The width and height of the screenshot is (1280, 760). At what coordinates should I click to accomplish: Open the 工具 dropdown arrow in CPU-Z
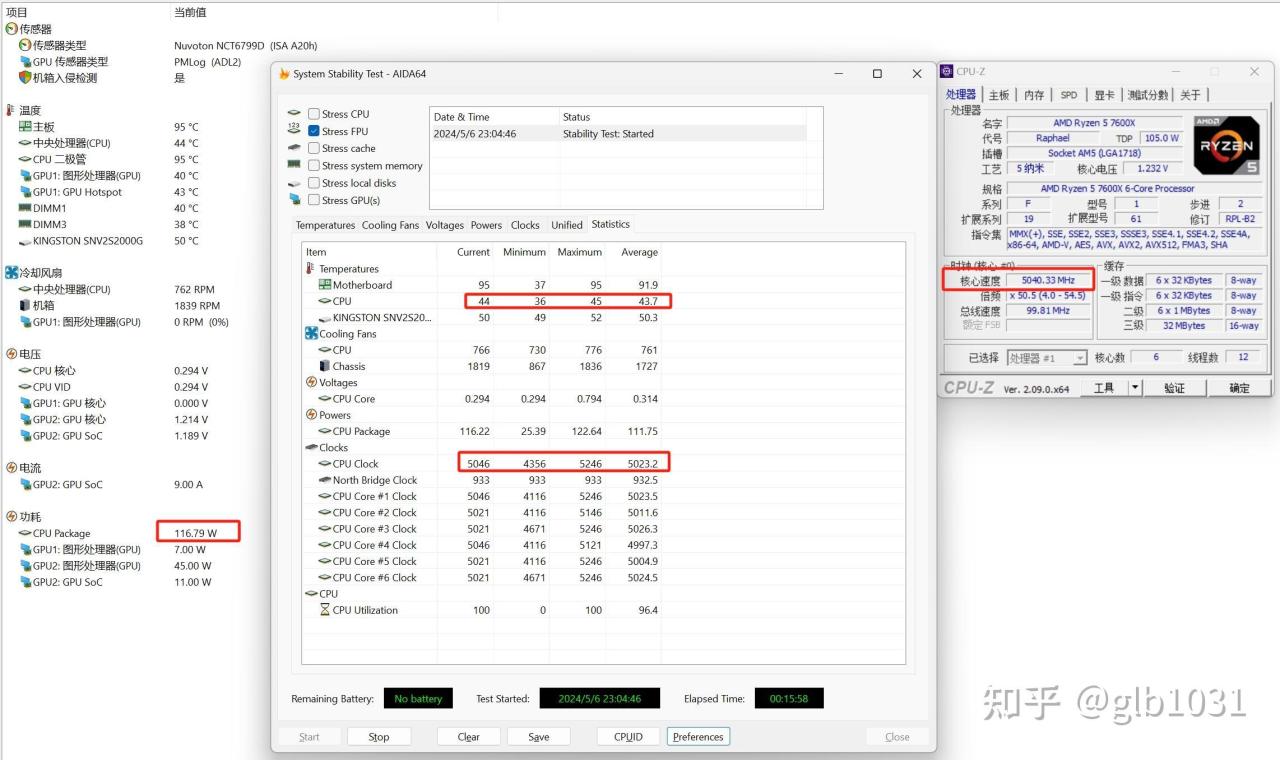[1135, 388]
